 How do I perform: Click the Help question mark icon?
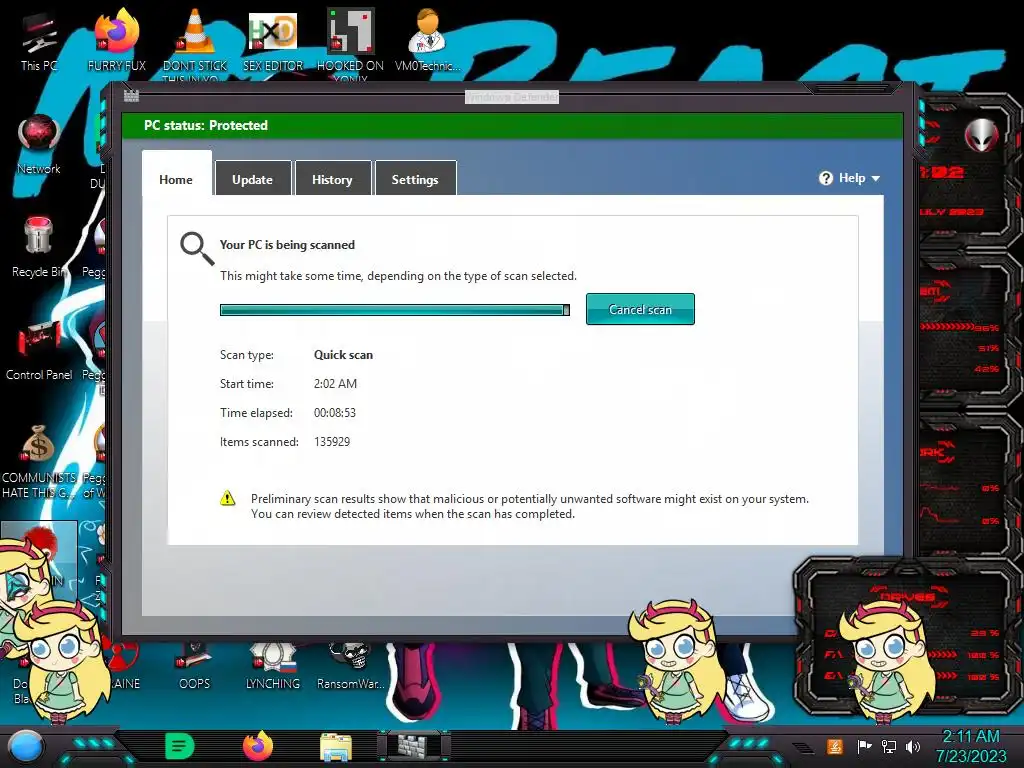[x=825, y=178]
